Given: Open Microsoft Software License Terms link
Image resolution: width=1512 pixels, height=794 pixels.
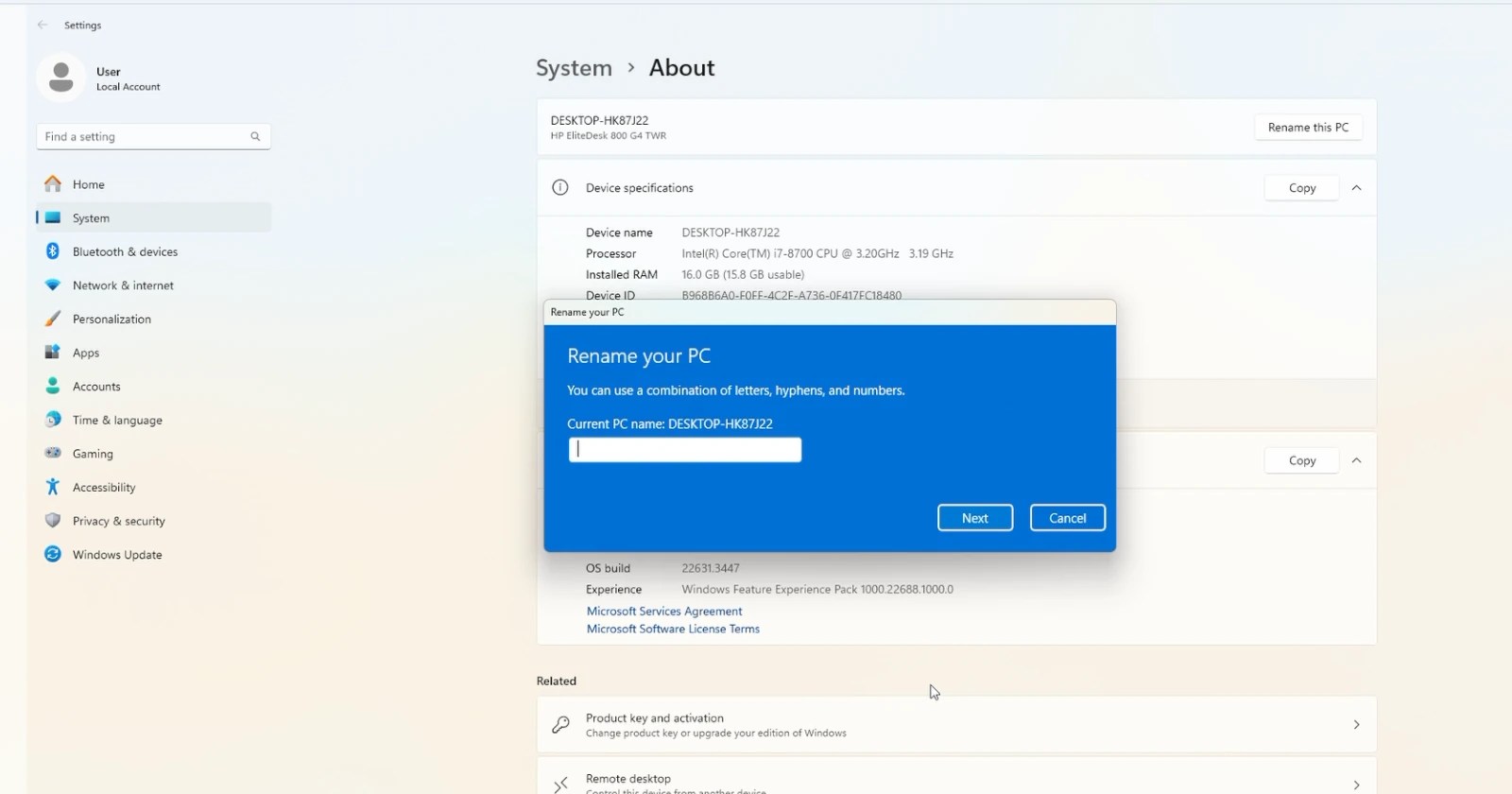Looking at the screenshot, I should point(673,629).
